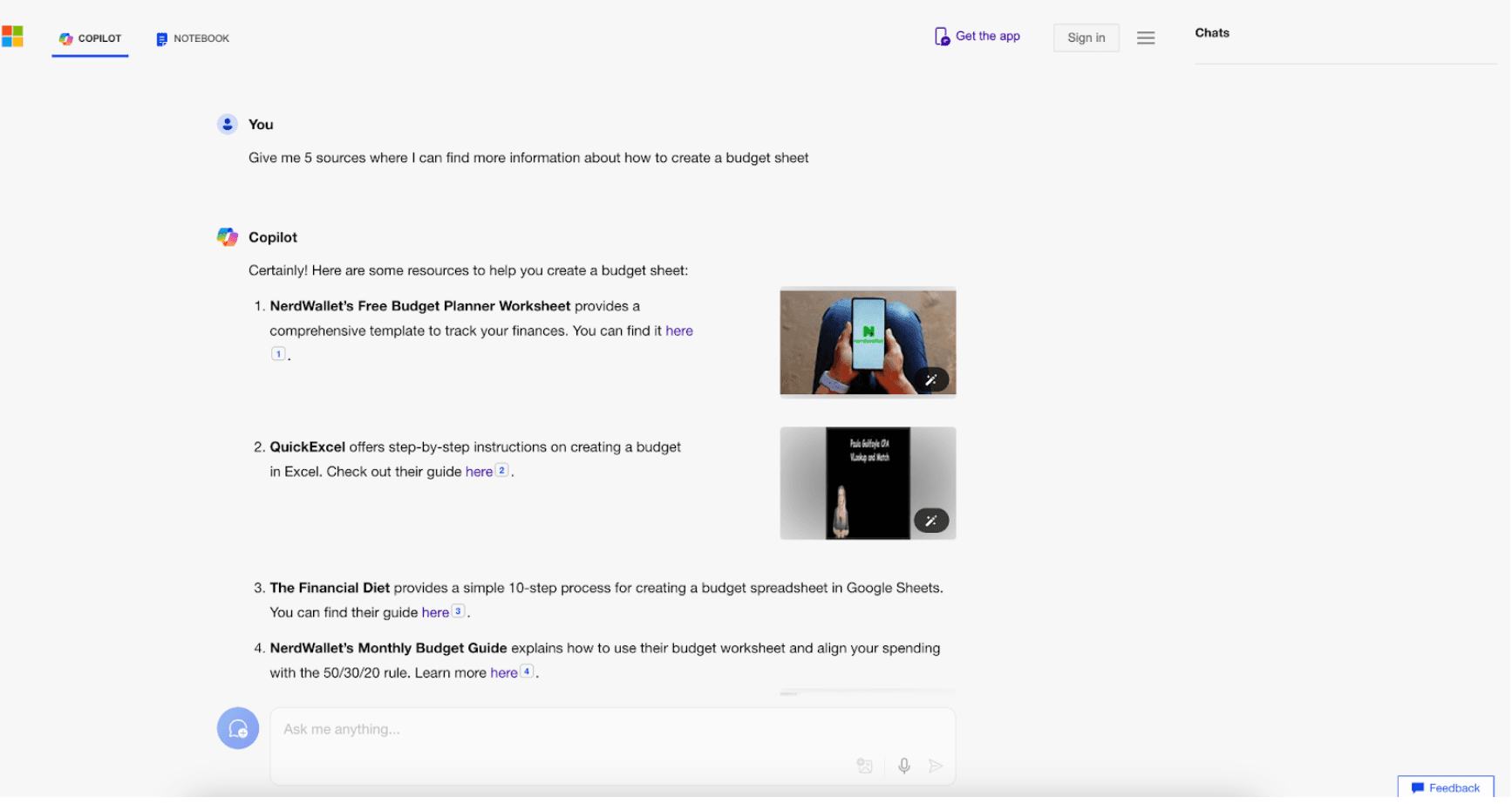Open the NerdWallet worksheet 'here' link
Image resolution: width=1512 pixels, height=804 pixels.
[679, 330]
